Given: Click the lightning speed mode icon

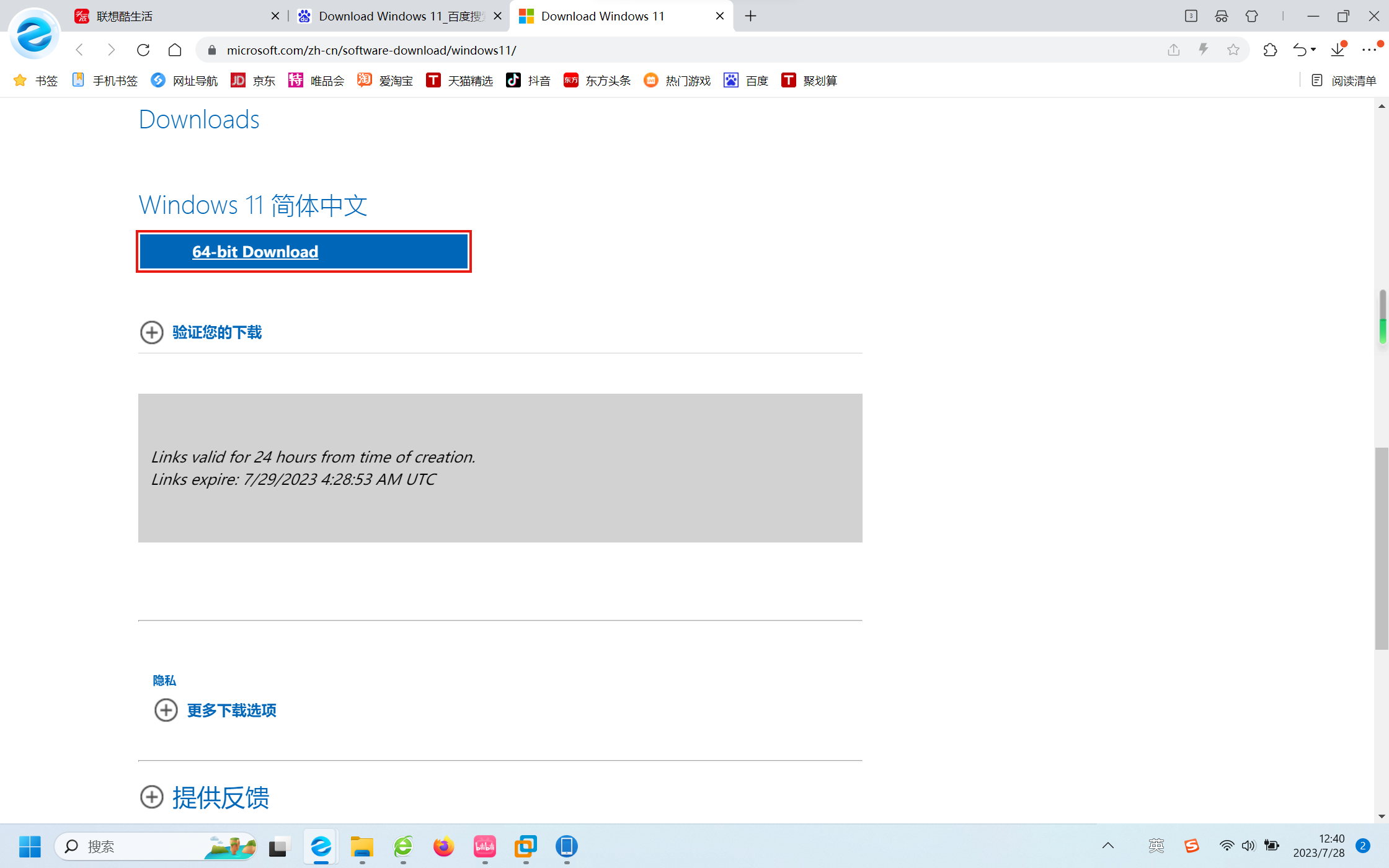Looking at the screenshot, I should [1203, 50].
